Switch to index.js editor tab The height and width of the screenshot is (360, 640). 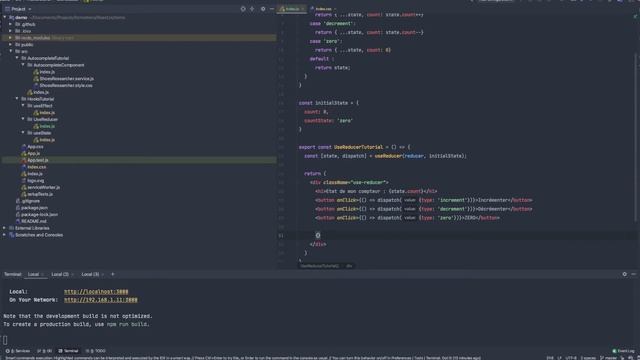click(292, 9)
